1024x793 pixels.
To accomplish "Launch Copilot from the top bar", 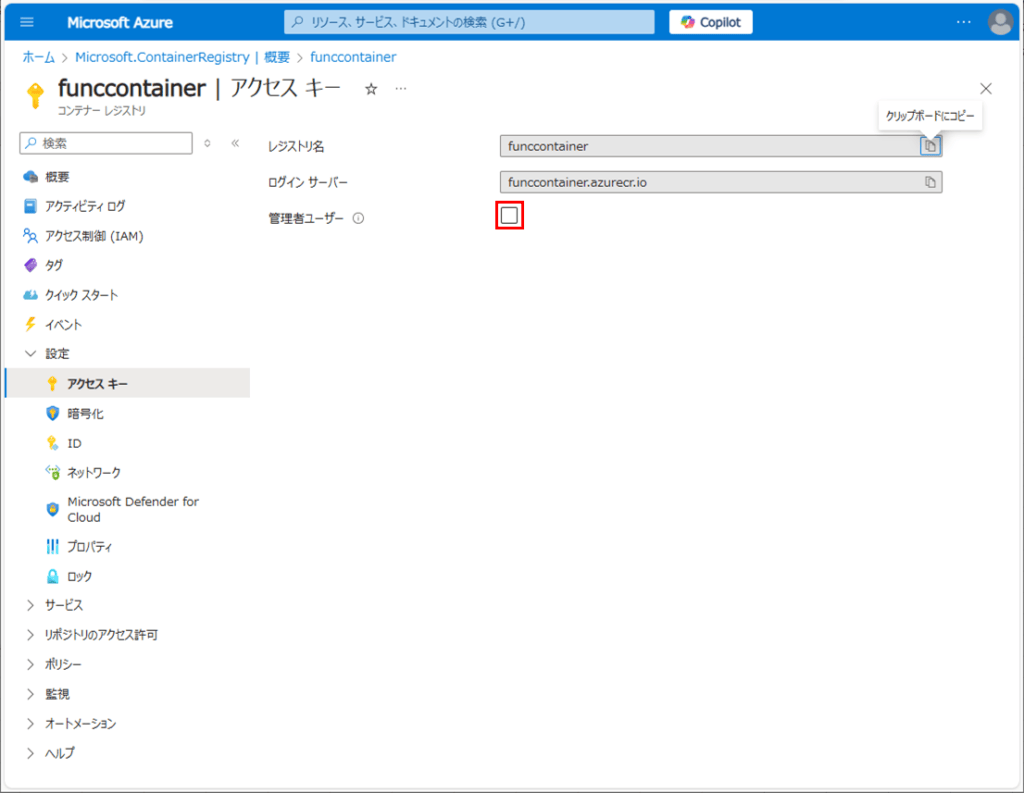I will coord(710,21).
